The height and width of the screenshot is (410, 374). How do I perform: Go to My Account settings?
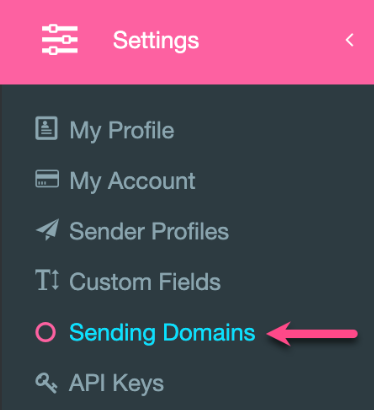[132, 181]
